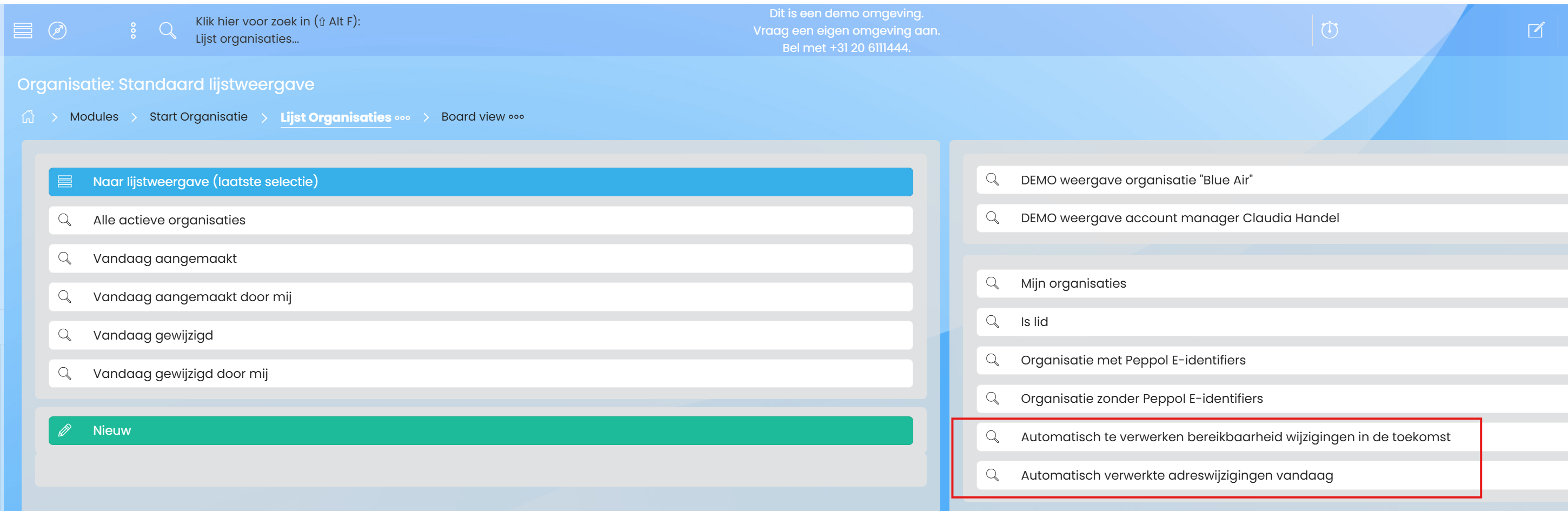Image resolution: width=1568 pixels, height=511 pixels.
Task: Open the timer clock icon
Action: (1330, 30)
